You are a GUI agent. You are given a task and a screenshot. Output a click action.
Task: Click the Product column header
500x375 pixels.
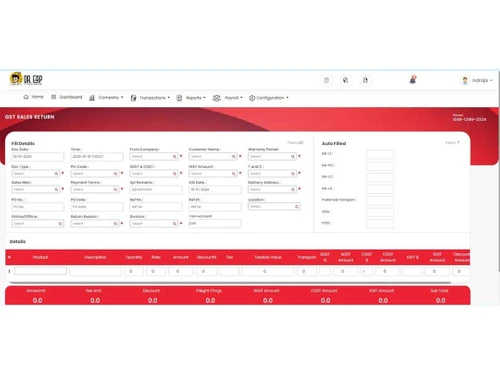[40, 257]
